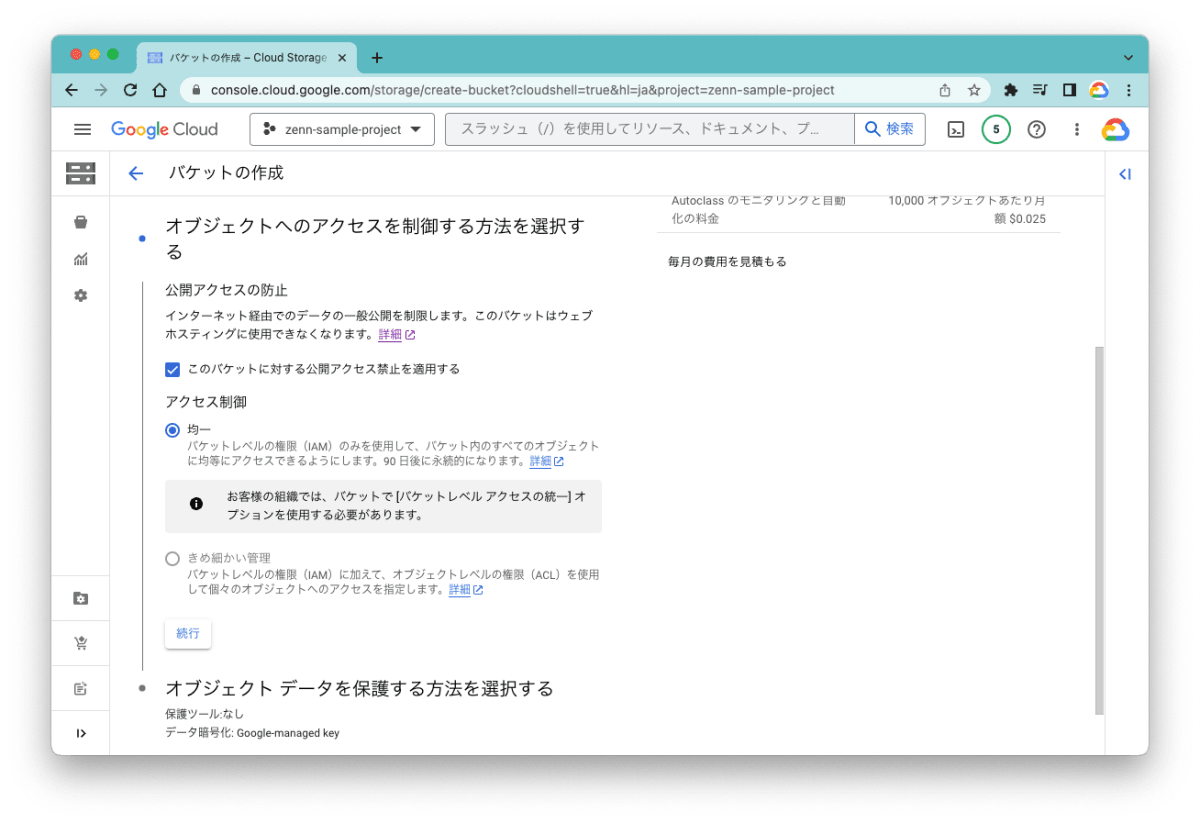Screen dimensions: 1200x823
Task: Click the アクセス制御 heading text
Action: point(206,402)
